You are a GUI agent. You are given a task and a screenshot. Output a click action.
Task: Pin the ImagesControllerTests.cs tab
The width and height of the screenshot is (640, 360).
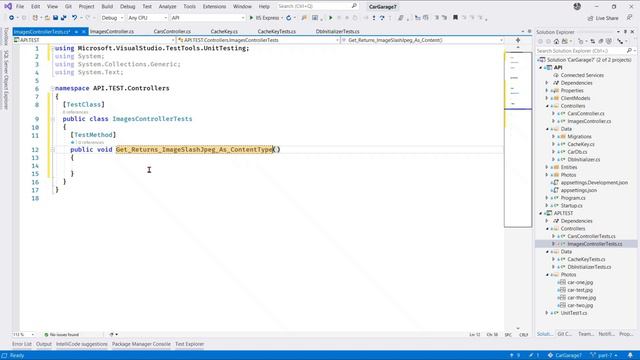[x=76, y=31]
